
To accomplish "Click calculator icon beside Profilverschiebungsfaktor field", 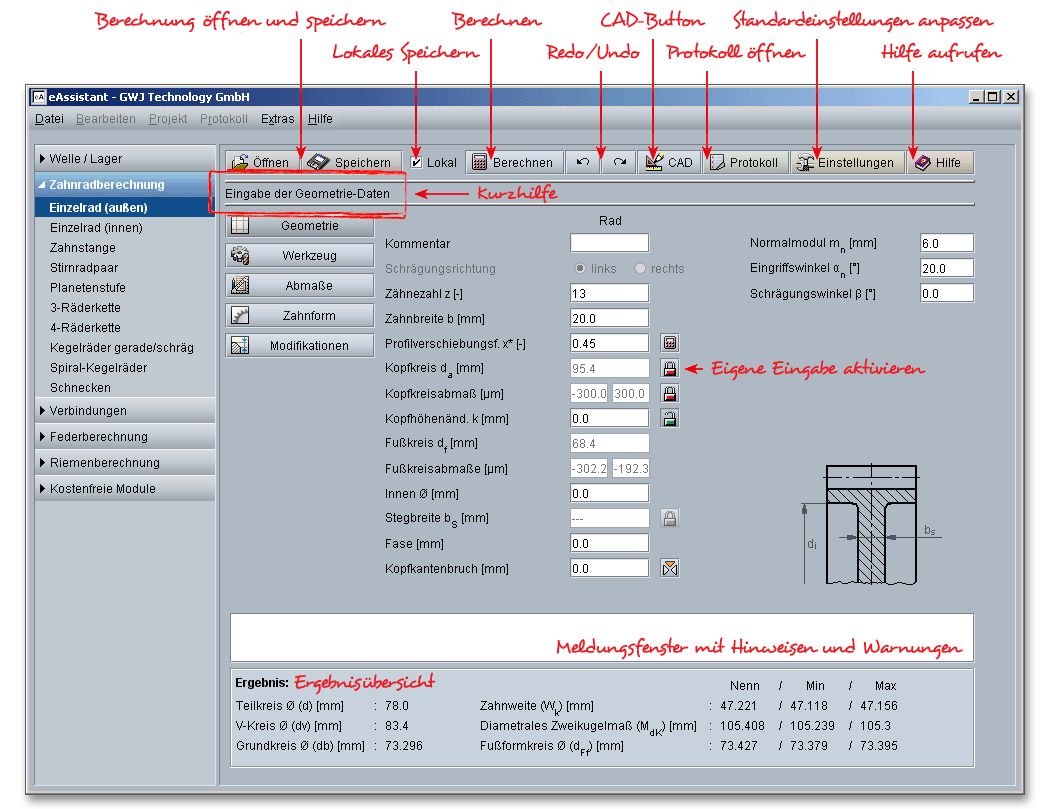I will click(x=670, y=343).
